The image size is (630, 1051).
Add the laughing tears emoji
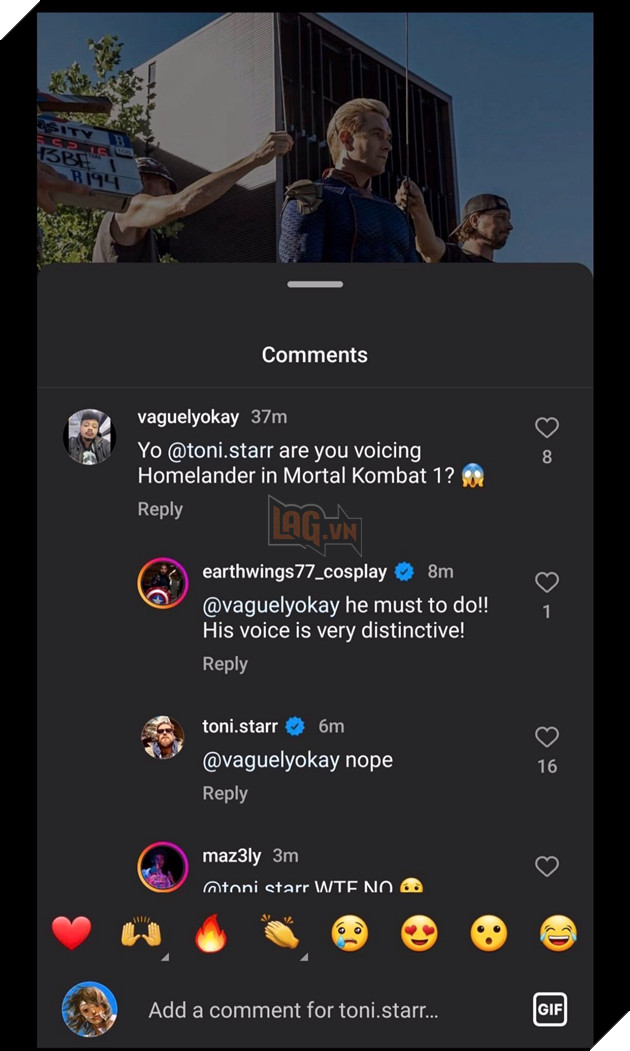558,933
